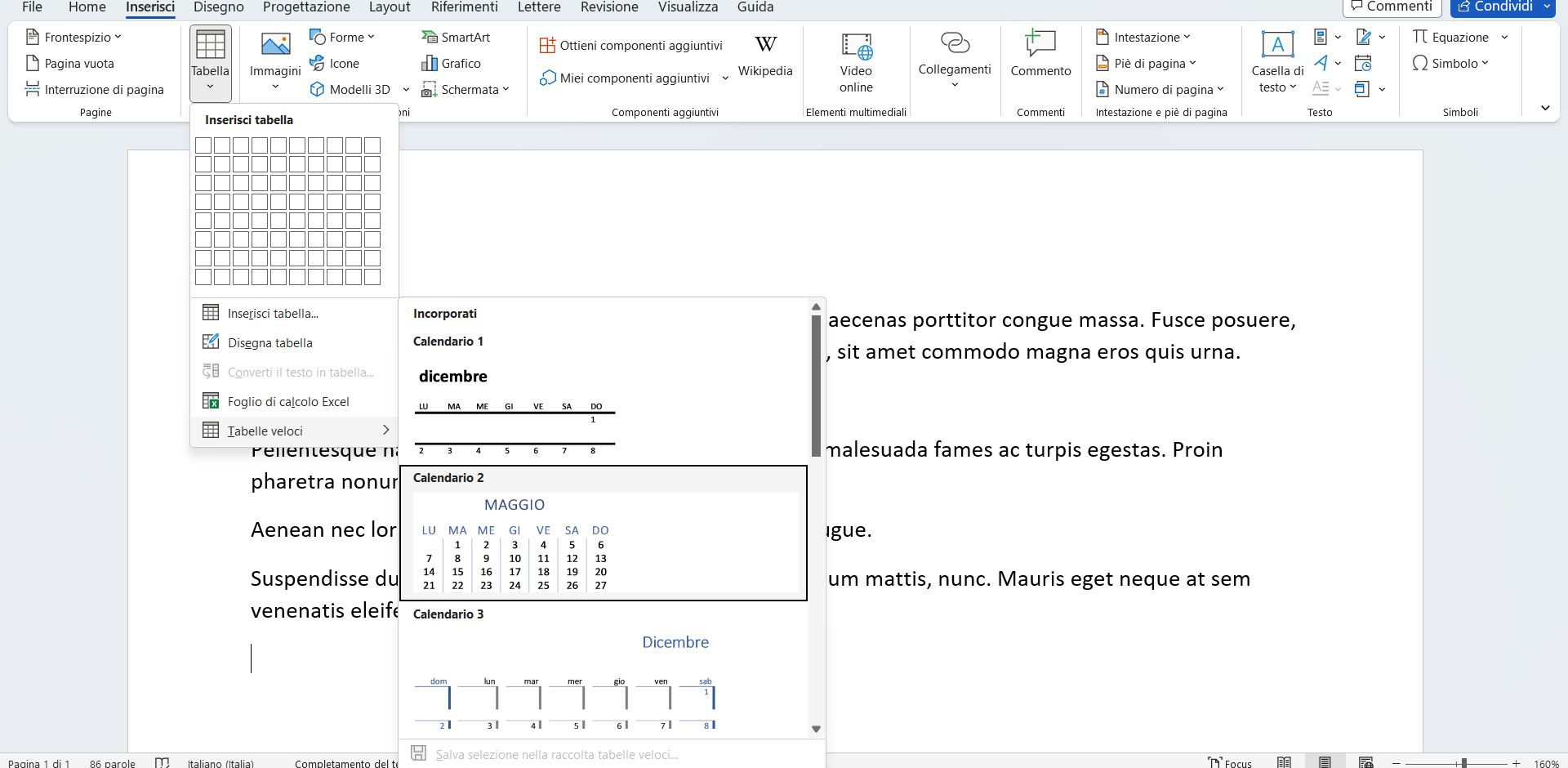Open the Forme dropdown
The width and height of the screenshot is (1568, 768).
click(x=341, y=38)
